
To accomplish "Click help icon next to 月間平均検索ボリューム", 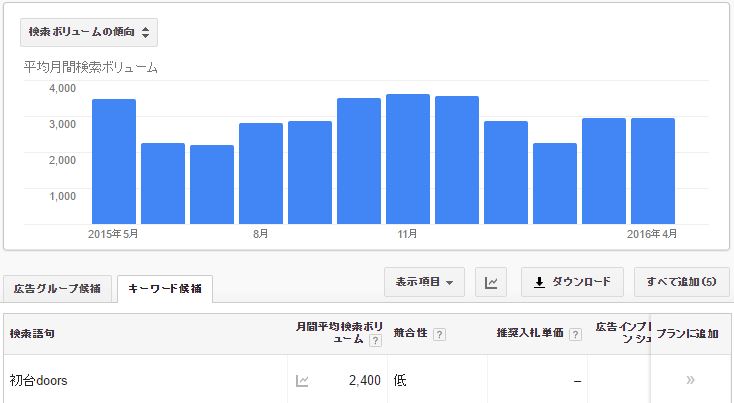I will click(375, 341).
